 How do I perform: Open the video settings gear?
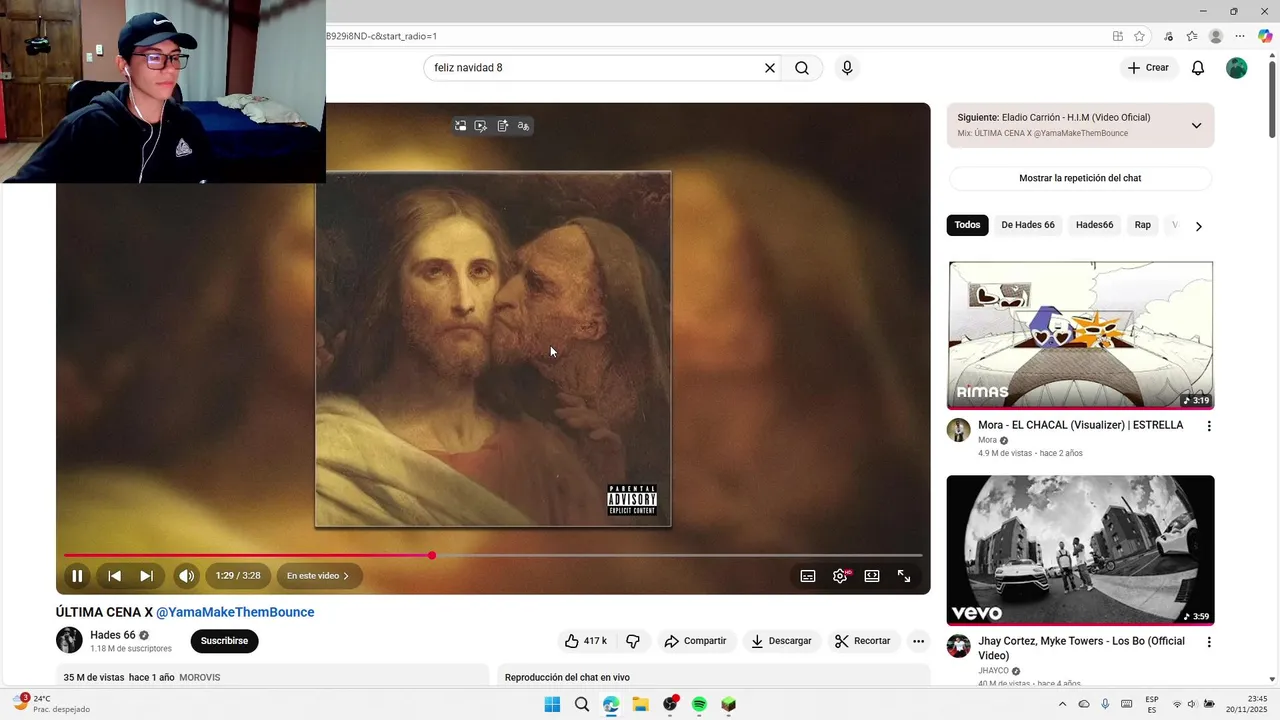coord(840,576)
